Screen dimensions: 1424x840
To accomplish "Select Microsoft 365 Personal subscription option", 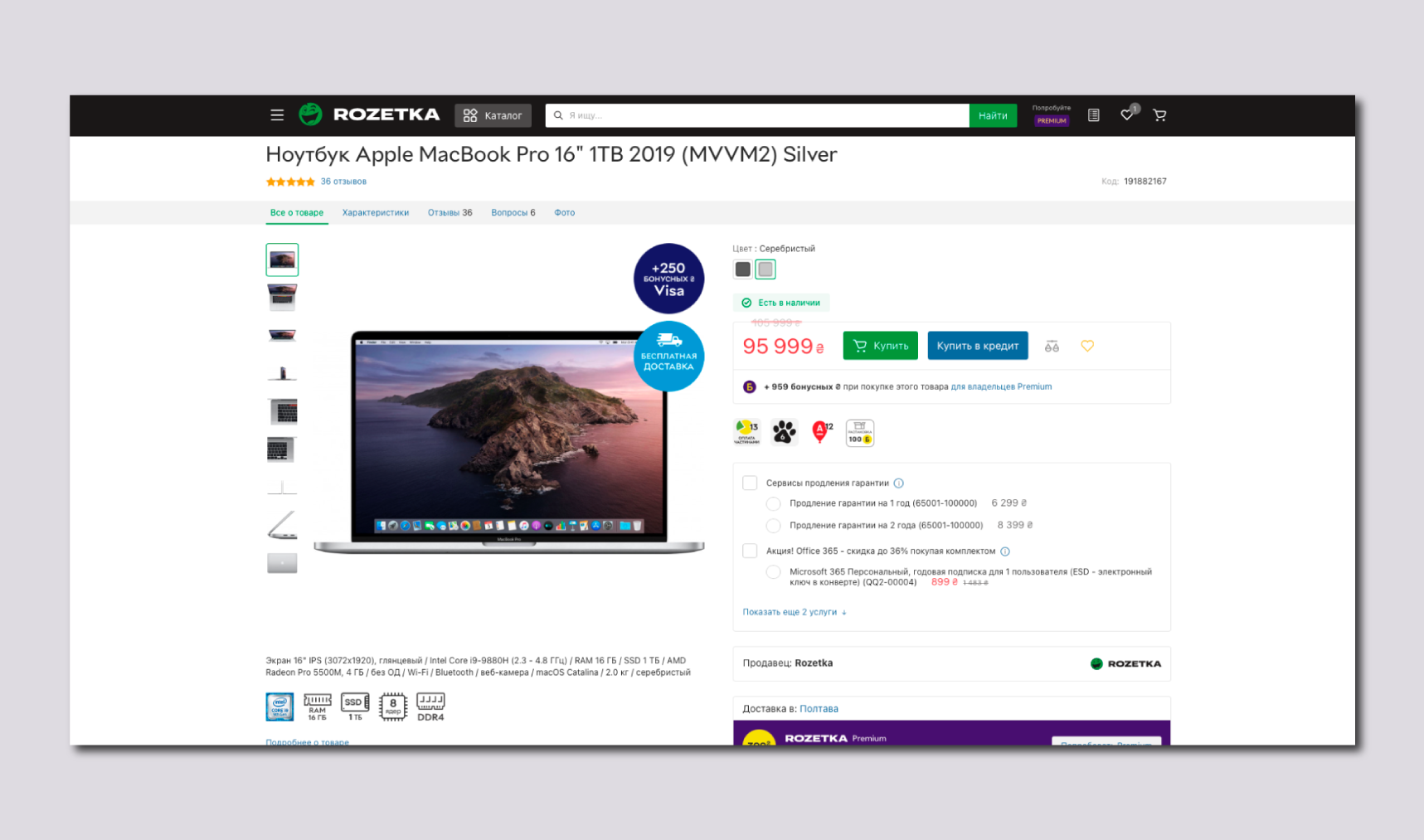I will [773, 571].
